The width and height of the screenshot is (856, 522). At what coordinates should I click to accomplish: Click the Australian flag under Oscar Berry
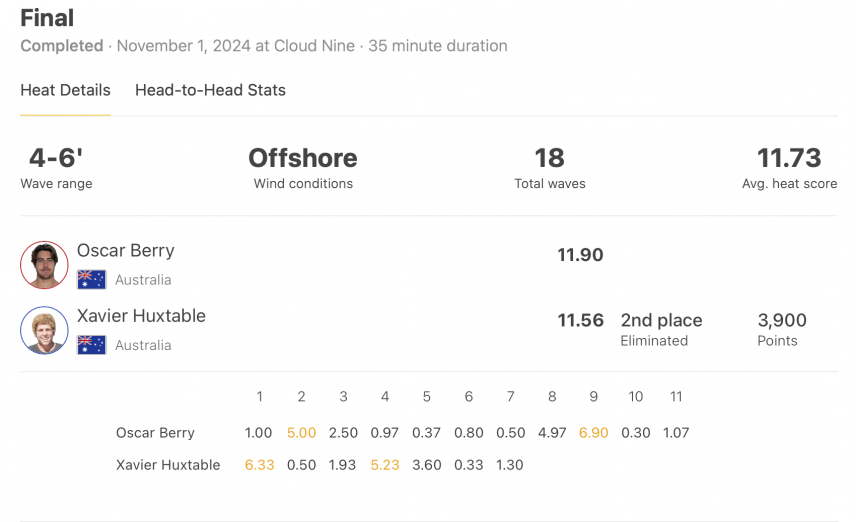[91, 280]
